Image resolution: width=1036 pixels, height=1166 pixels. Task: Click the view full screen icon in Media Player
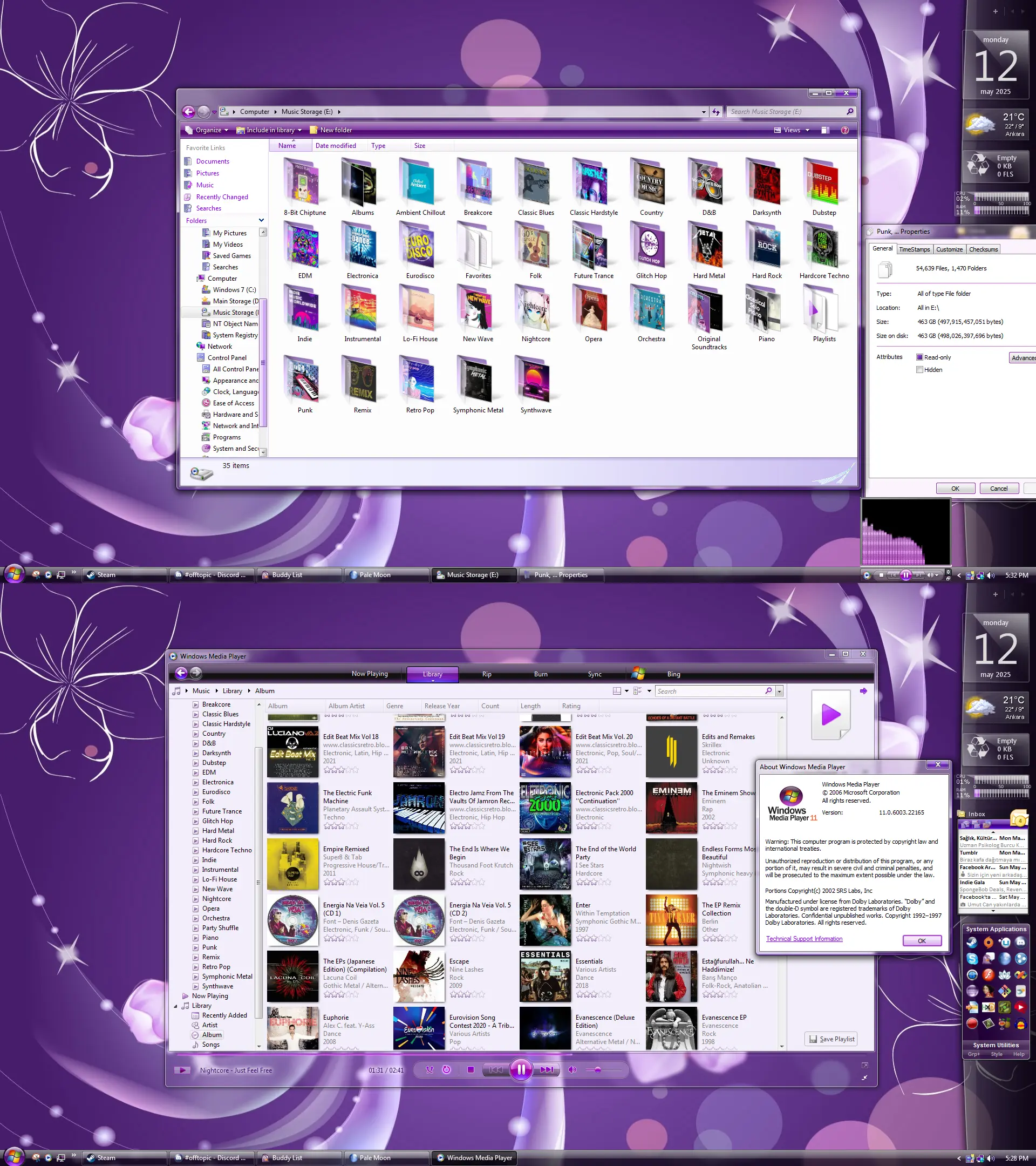click(x=864, y=1065)
